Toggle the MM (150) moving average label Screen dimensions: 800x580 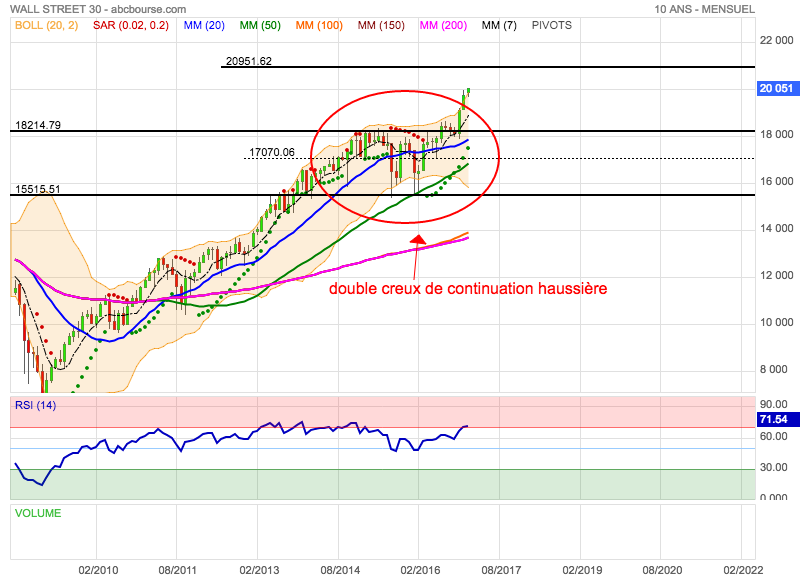click(381, 26)
